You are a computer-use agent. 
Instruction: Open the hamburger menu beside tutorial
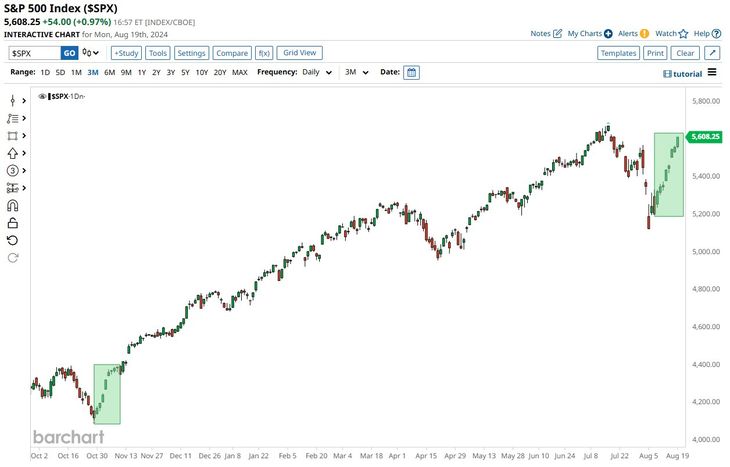pos(712,72)
